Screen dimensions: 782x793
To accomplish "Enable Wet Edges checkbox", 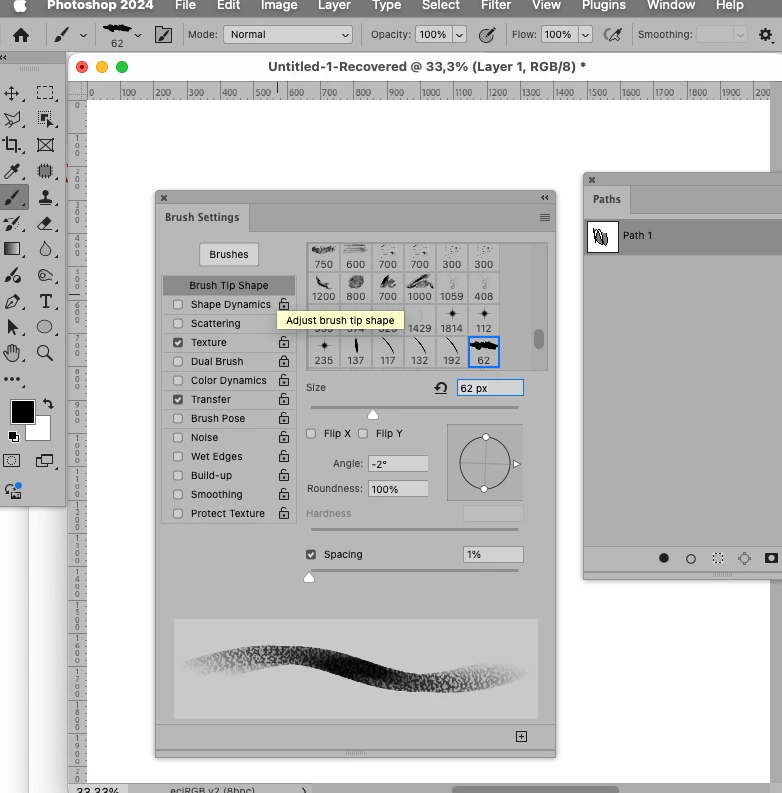I will pyautogui.click(x=178, y=457).
